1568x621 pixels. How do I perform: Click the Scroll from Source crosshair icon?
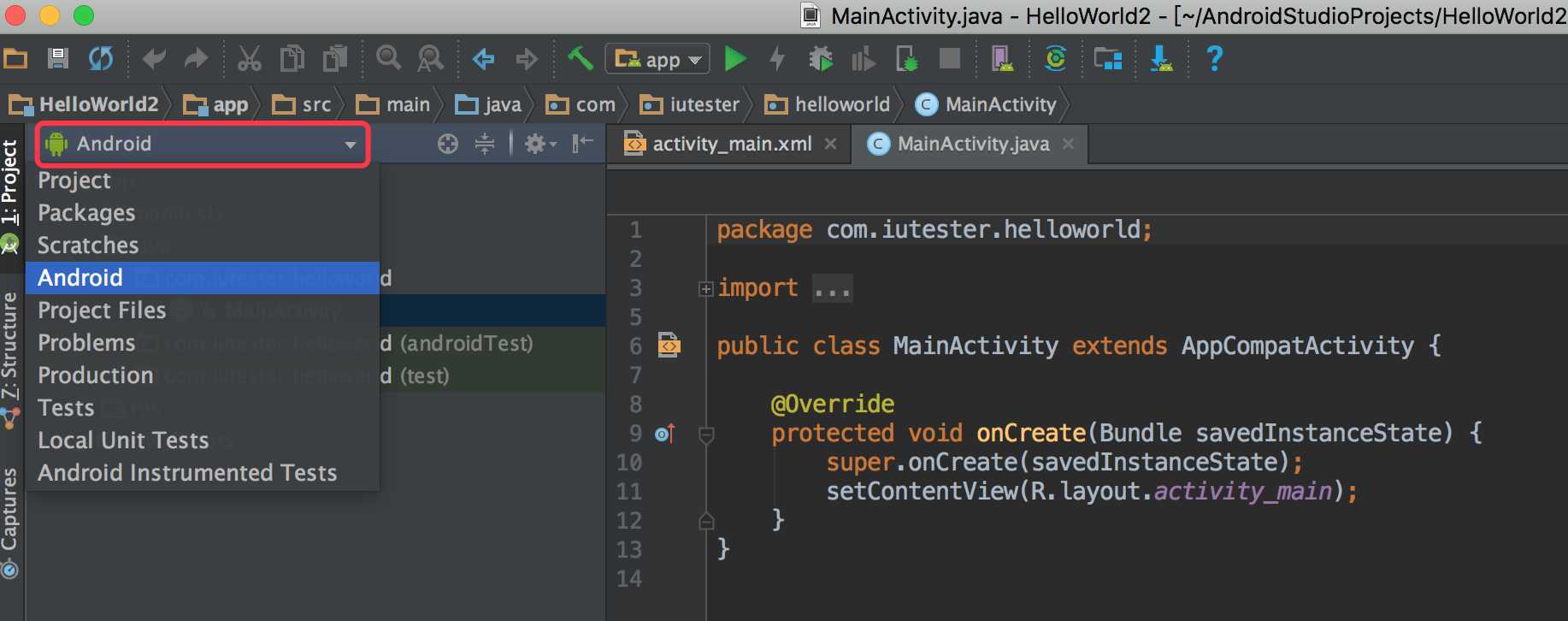(x=448, y=144)
